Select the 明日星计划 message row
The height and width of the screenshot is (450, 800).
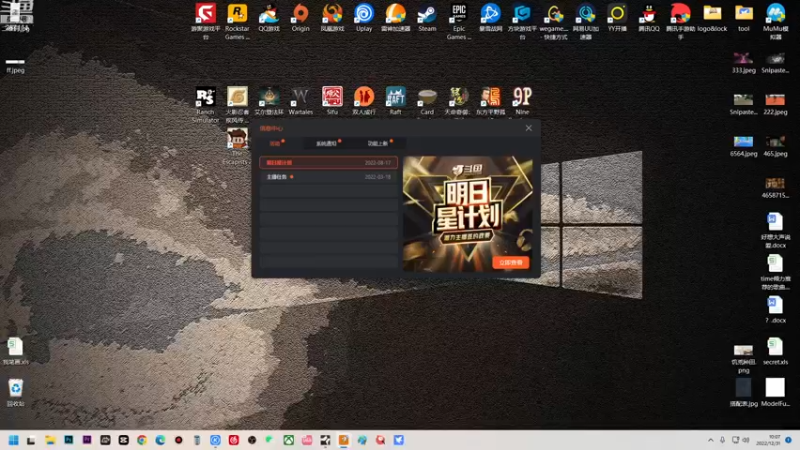click(328, 163)
